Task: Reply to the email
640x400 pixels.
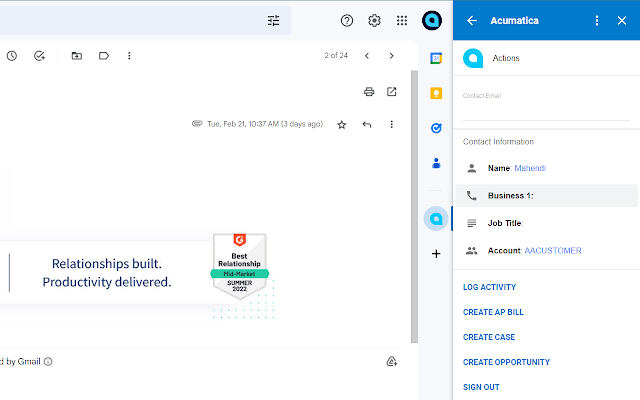Action: click(367, 124)
